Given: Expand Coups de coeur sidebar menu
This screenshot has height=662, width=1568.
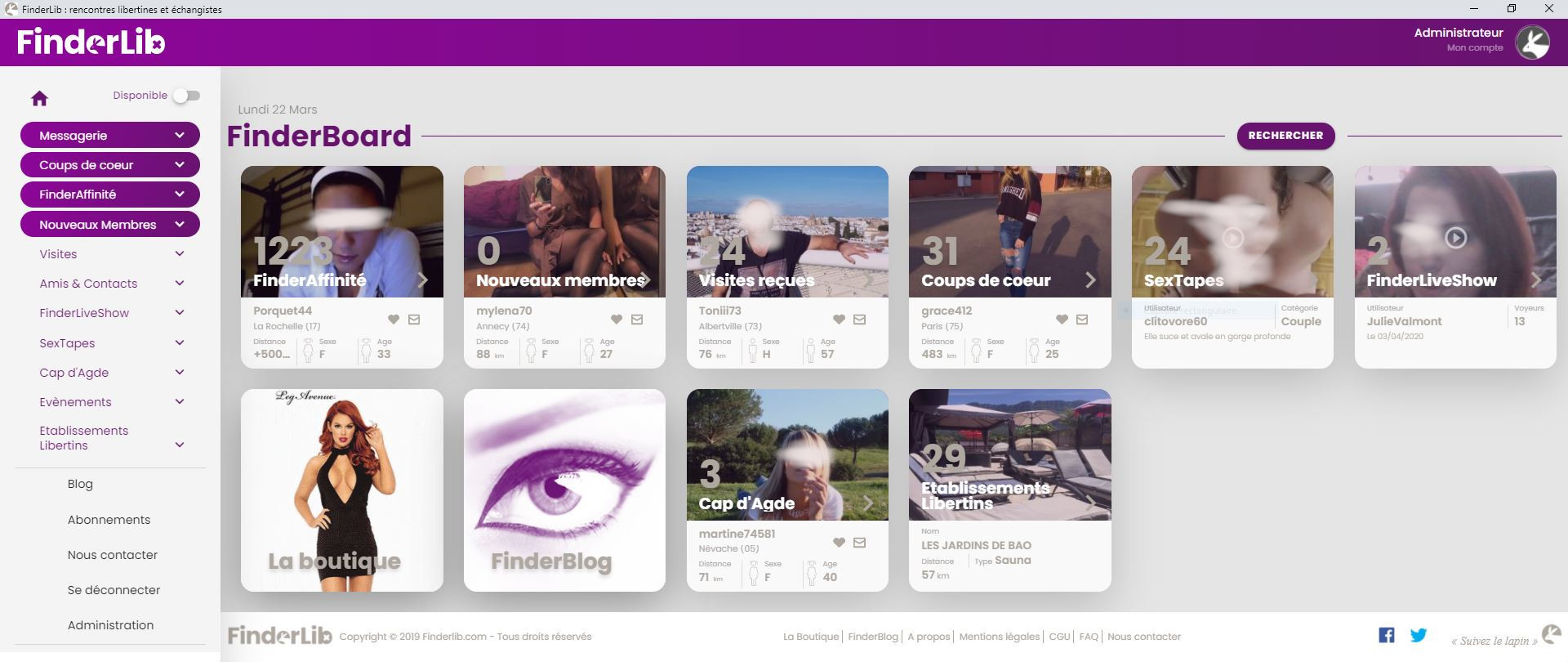Looking at the screenshot, I should [110, 165].
